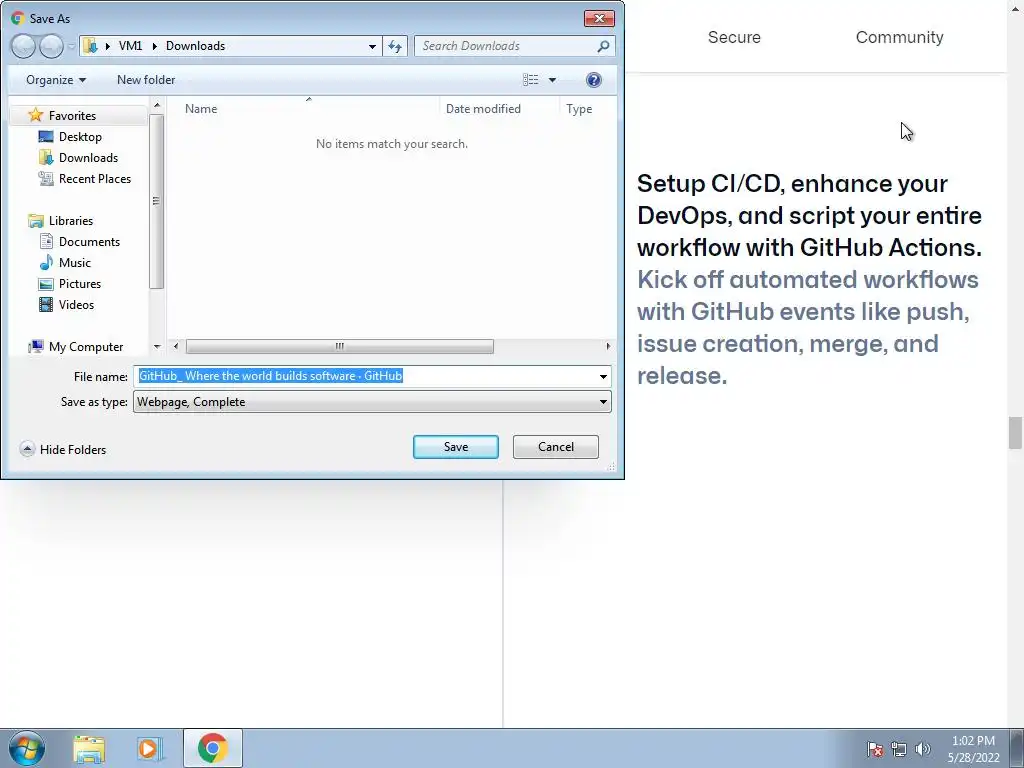
Task: Click the taskbar clock showing 1:02 PM
Action: 973,749
